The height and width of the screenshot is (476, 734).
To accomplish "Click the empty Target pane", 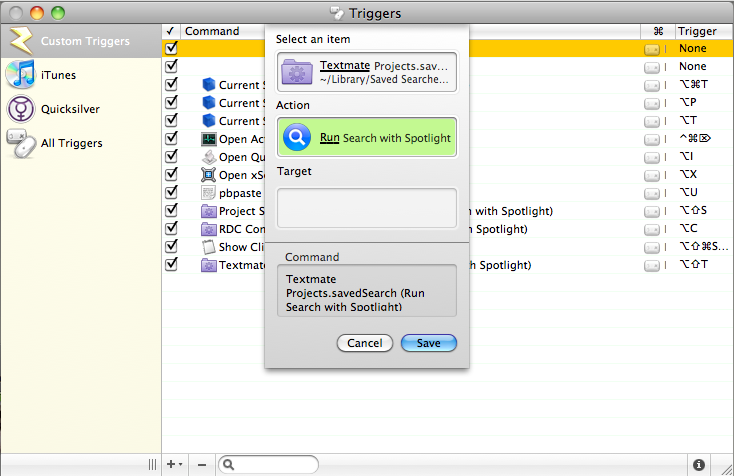I will pyautogui.click(x=367, y=208).
